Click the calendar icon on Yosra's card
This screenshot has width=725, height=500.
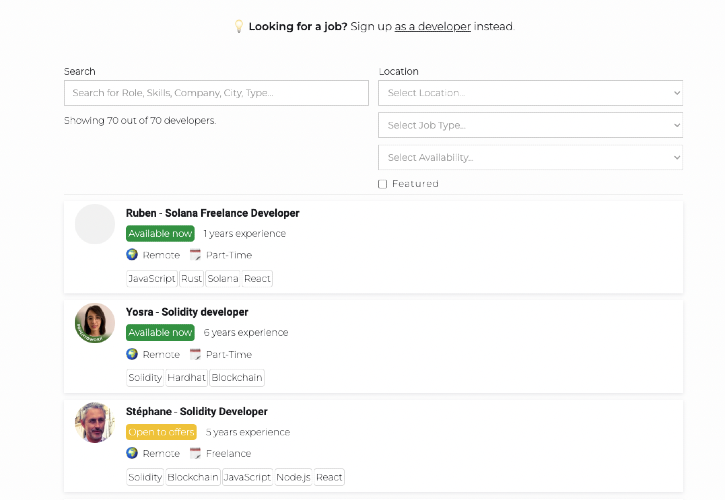point(196,354)
